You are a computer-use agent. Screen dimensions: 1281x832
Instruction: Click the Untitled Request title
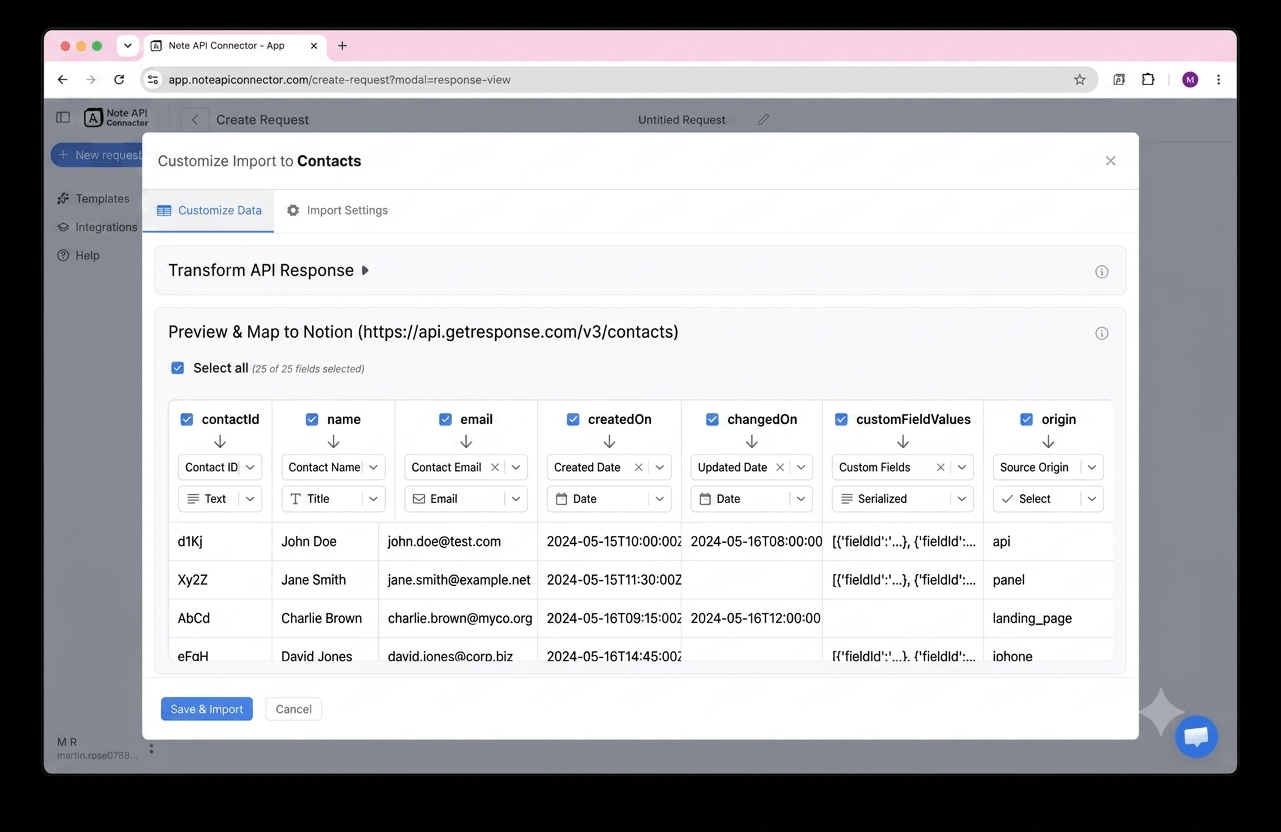682,120
